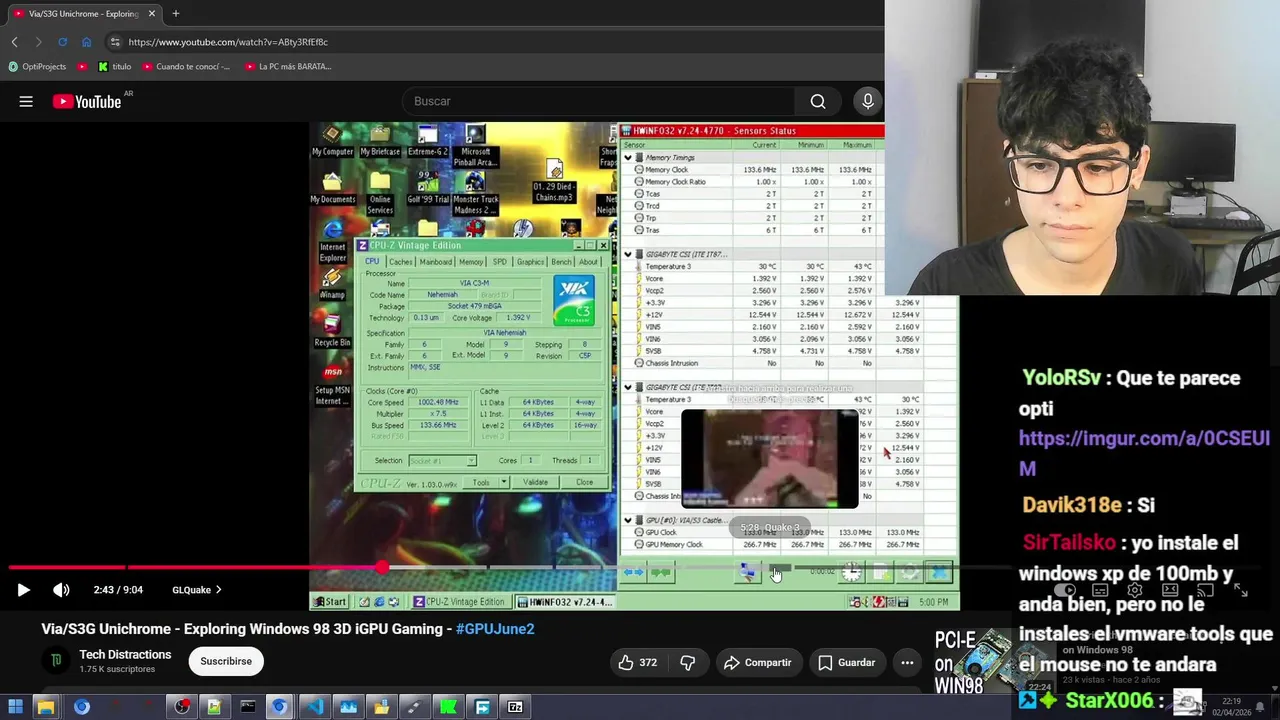The width and height of the screenshot is (1280, 720).
Task: Start voice search with the microphone icon
Action: [x=868, y=101]
